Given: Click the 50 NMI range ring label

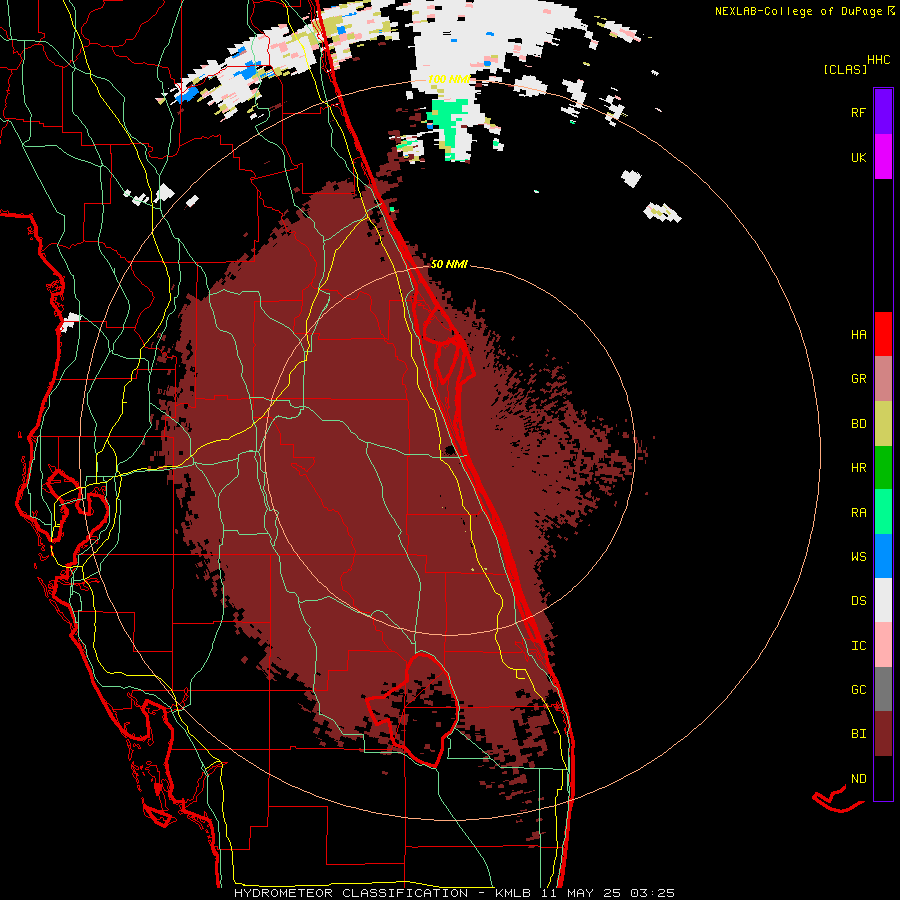Looking at the screenshot, I should click(449, 264).
